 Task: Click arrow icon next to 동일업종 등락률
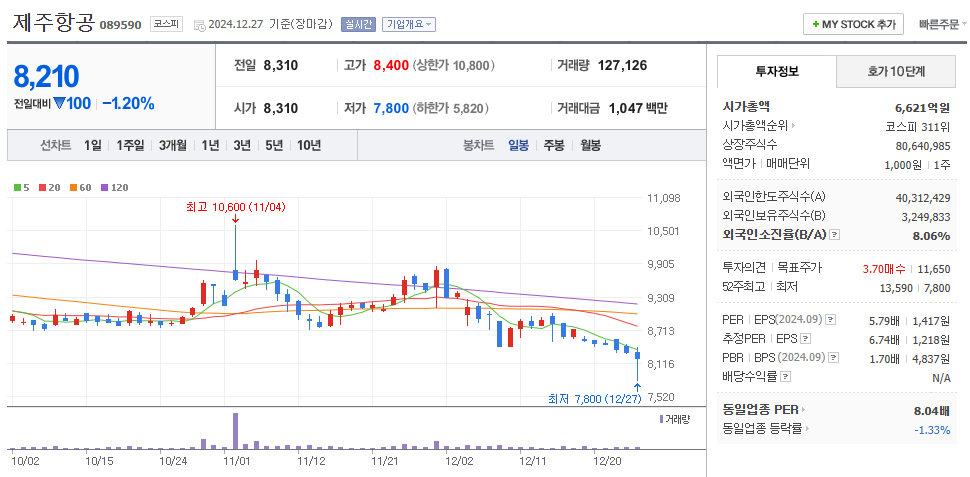tap(808, 428)
